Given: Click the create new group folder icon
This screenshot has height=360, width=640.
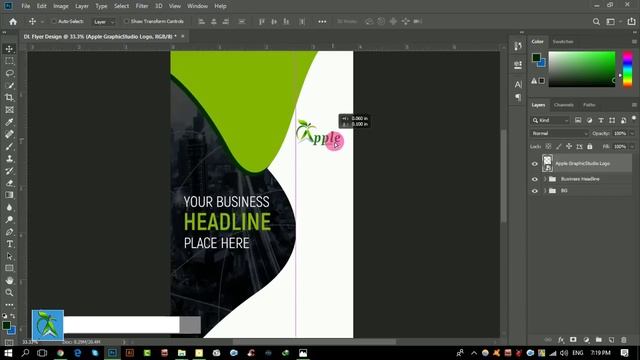Looking at the screenshot, I should point(599,340).
